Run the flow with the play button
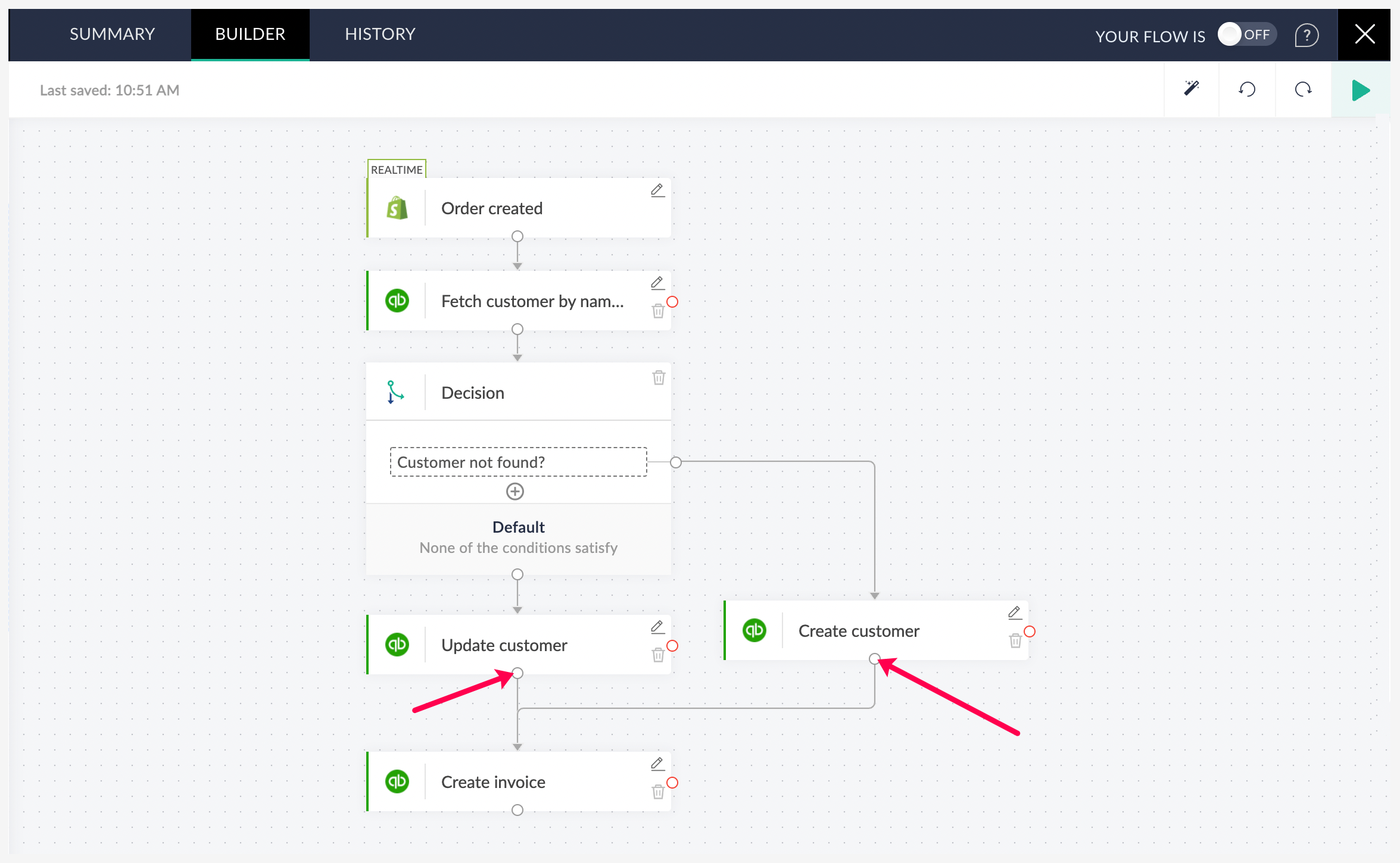Image resolution: width=1400 pixels, height=863 pixels. pyautogui.click(x=1360, y=90)
